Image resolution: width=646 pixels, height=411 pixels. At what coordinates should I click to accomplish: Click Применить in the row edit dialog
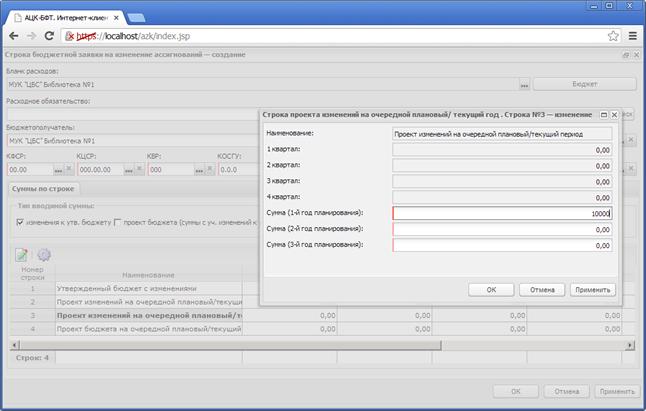593,289
